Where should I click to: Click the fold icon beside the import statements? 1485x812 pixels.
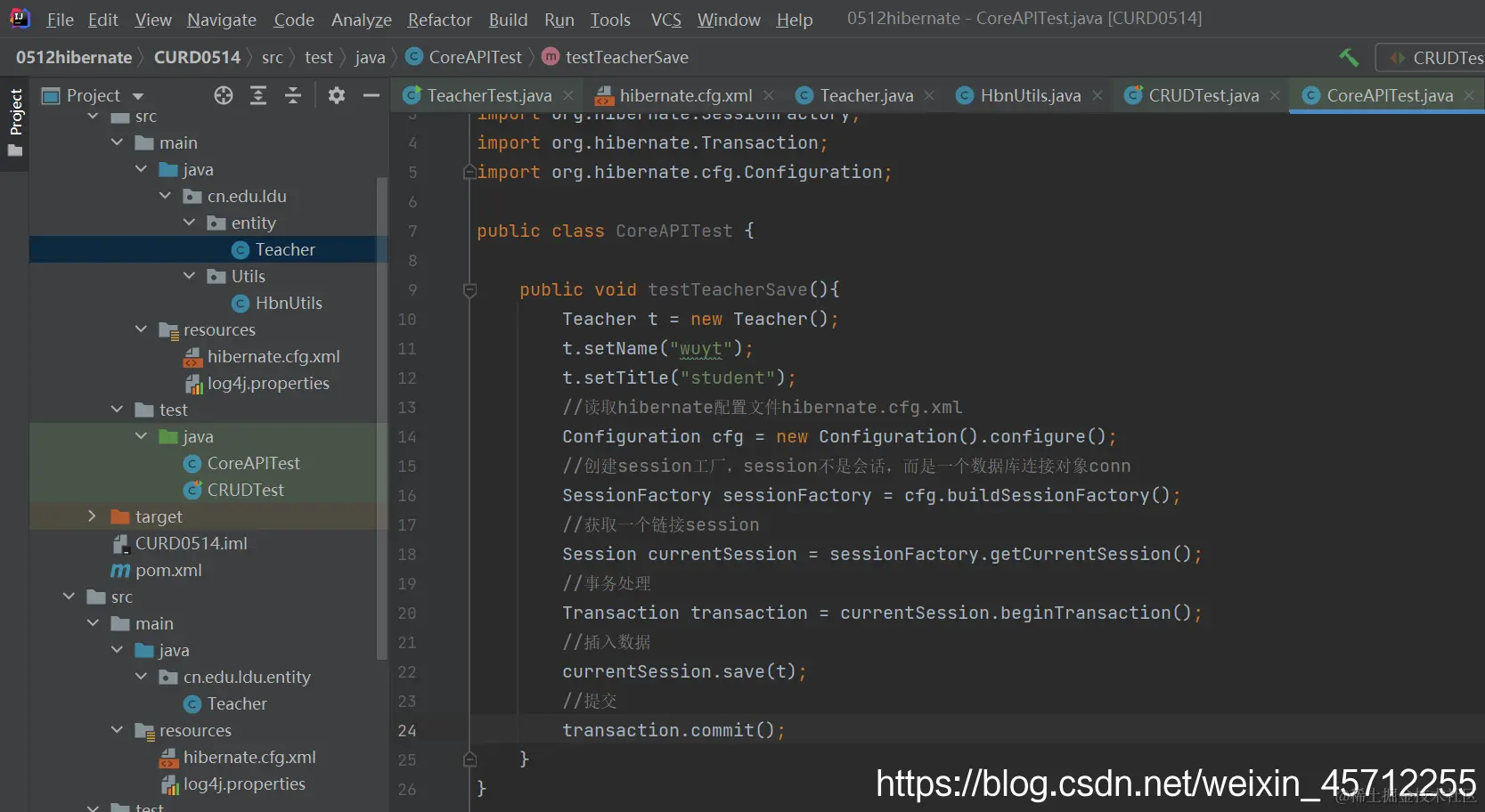(x=469, y=172)
